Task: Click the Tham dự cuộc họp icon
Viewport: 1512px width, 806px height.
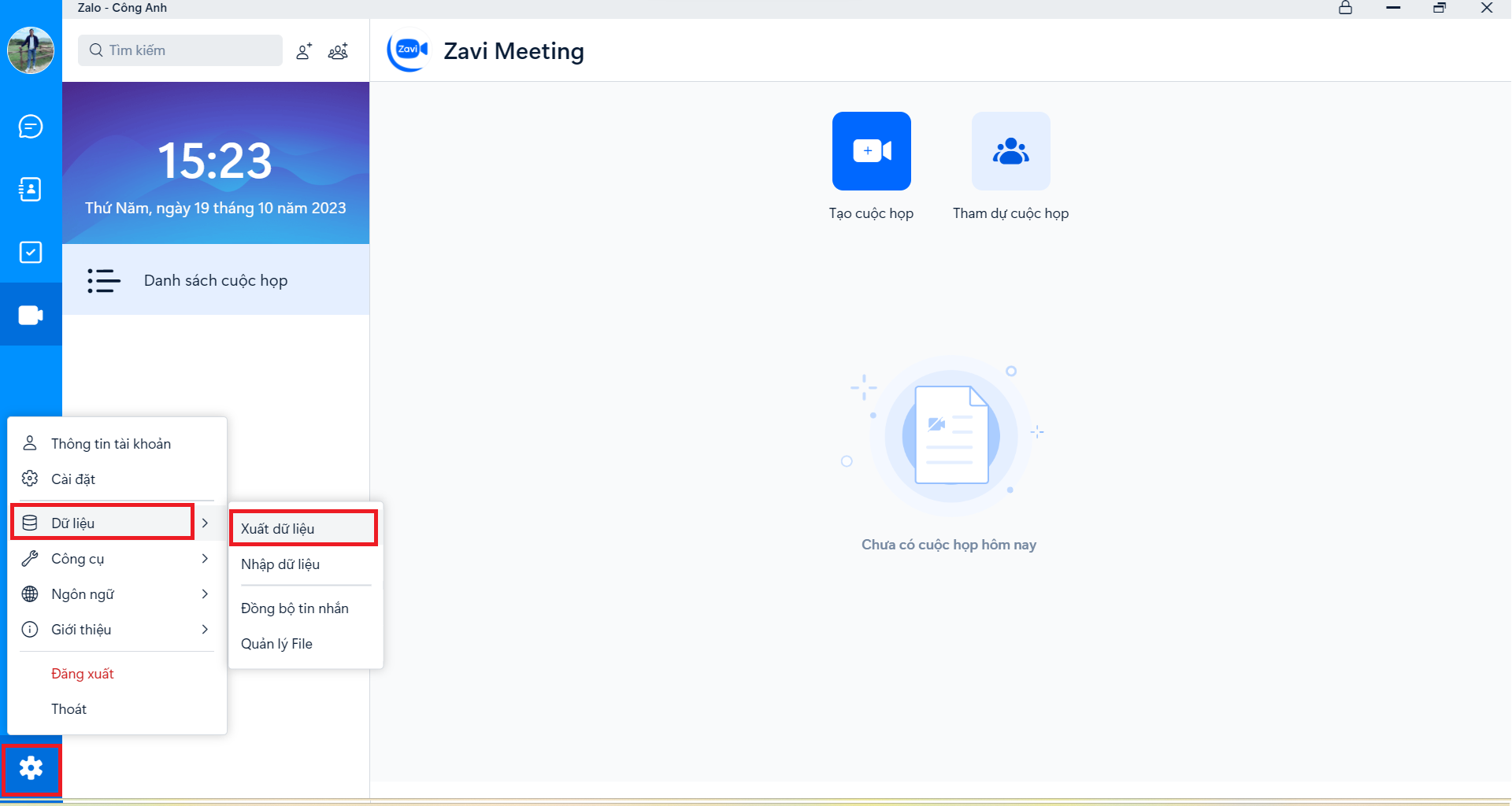Action: [1011, 151]
